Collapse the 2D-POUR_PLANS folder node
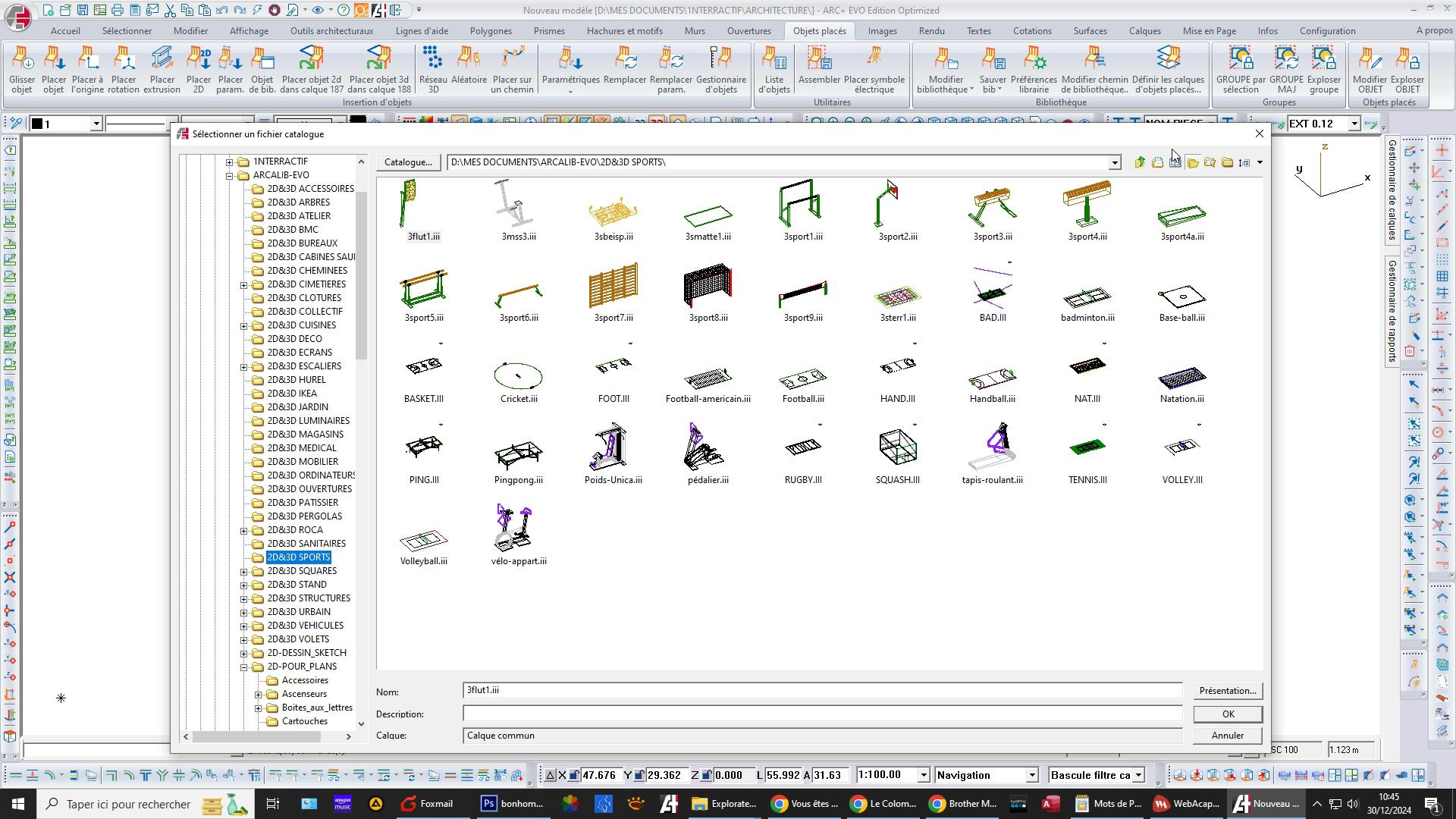The height and width of the screenshot is (819, 1456). click(x=244, y=667)
